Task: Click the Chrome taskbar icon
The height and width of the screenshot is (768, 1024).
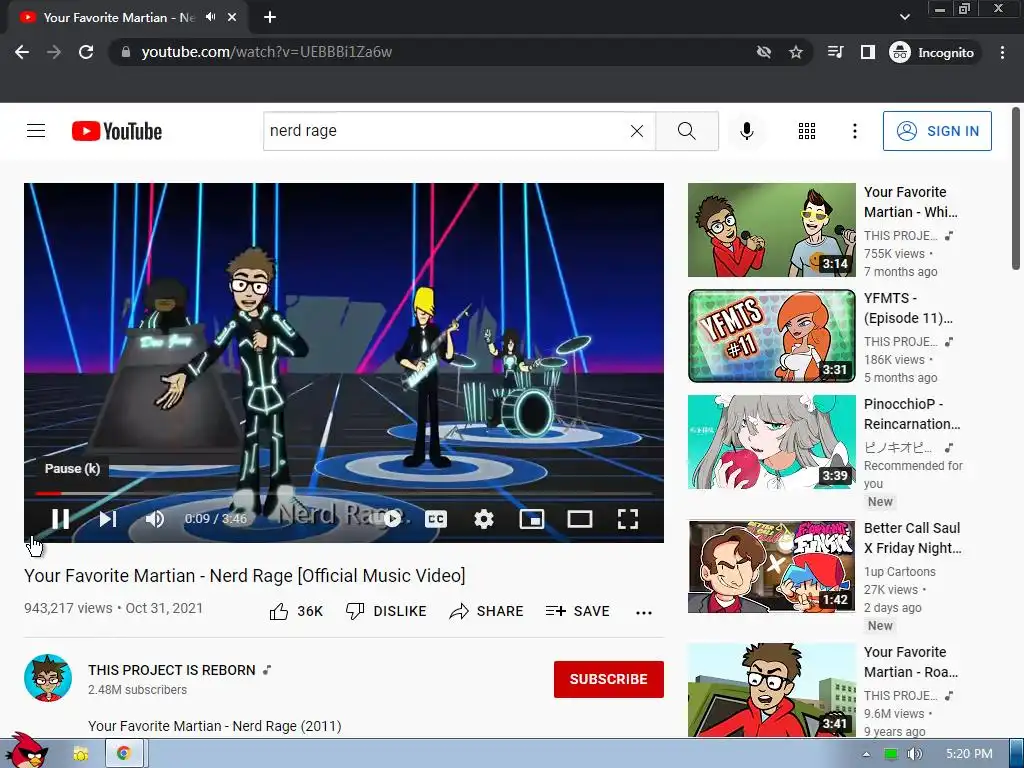Action: (x=123, y=754)
